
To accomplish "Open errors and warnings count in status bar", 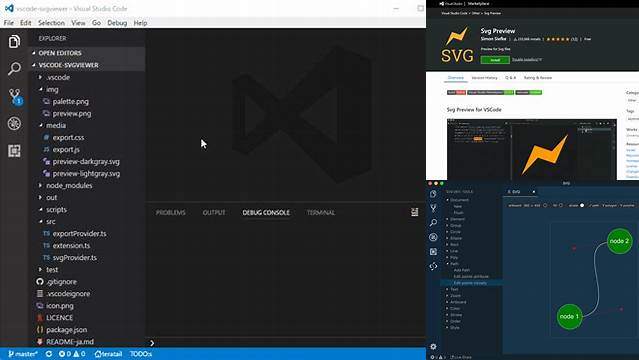I will [72, 354].
